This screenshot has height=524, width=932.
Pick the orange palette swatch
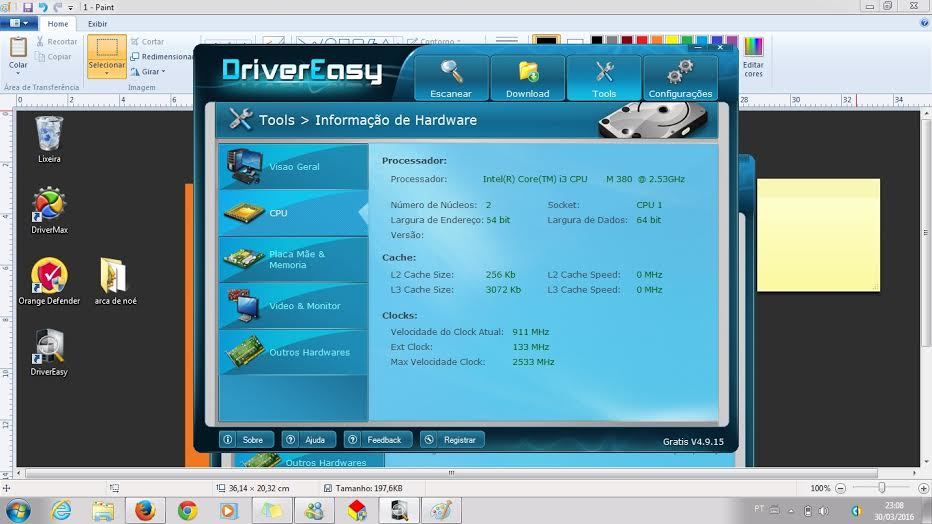pyautogui.click(x=657, y=40)
